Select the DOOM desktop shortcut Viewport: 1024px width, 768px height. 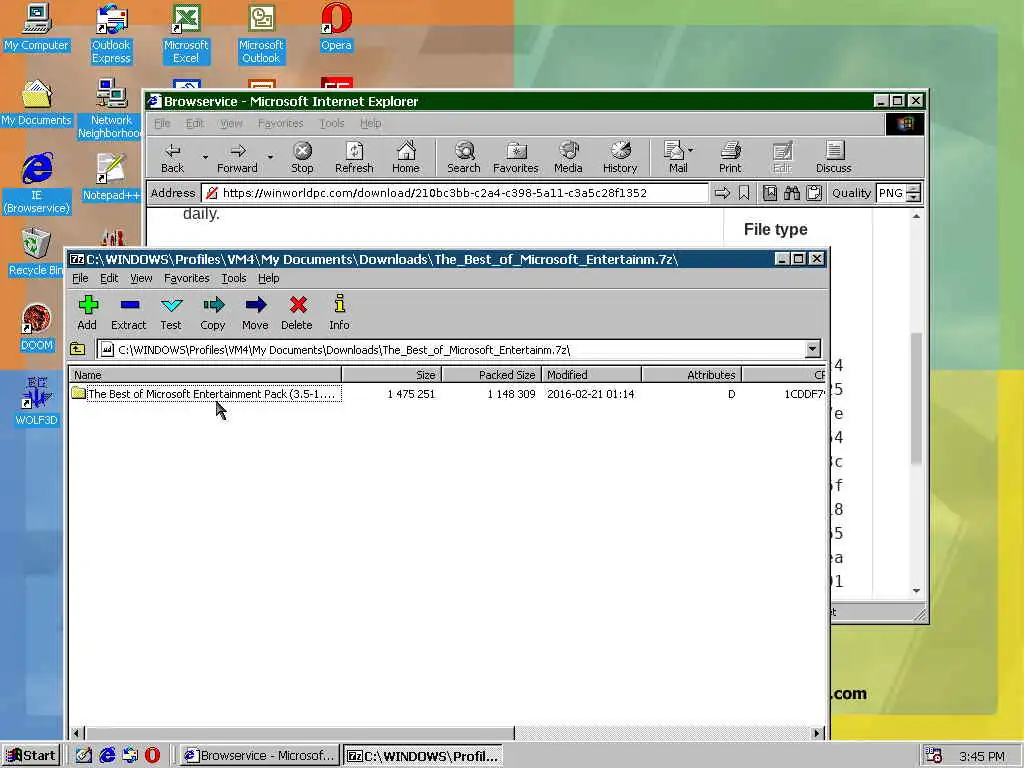click(x=36, y=328)
